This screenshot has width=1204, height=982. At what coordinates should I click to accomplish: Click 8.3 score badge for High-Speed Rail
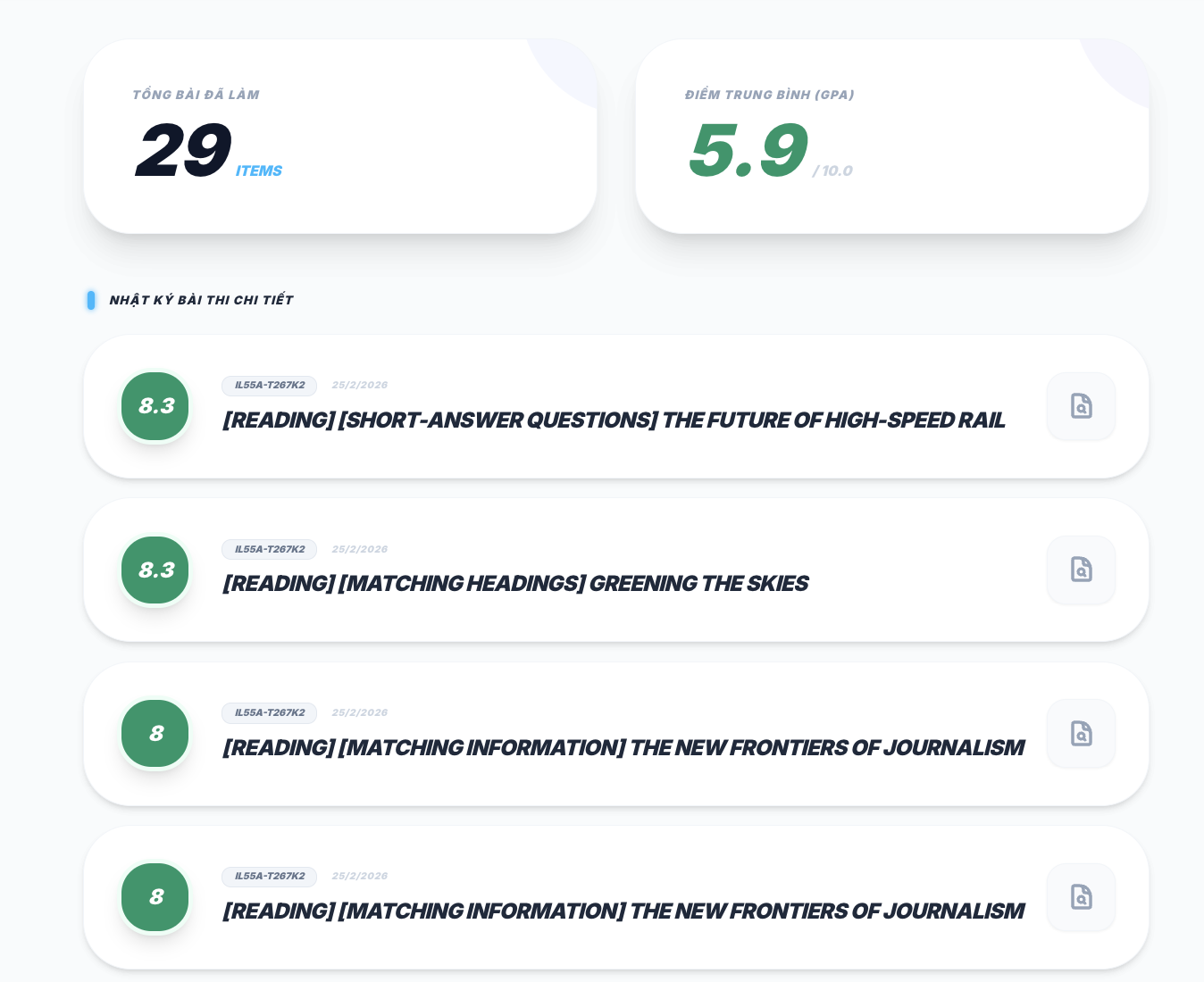155,406
